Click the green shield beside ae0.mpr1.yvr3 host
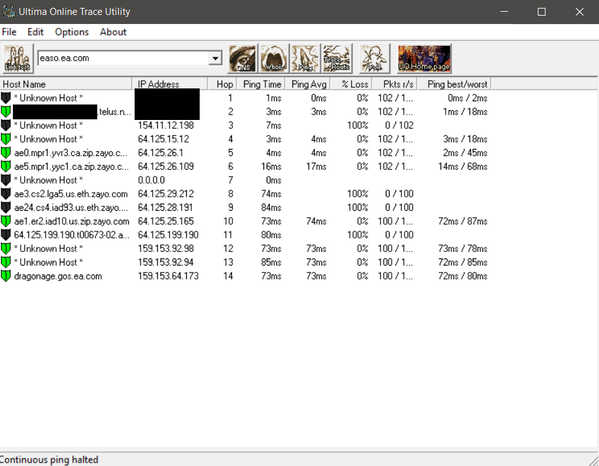Viewport: 599px width, 466px height. (6, 153)
